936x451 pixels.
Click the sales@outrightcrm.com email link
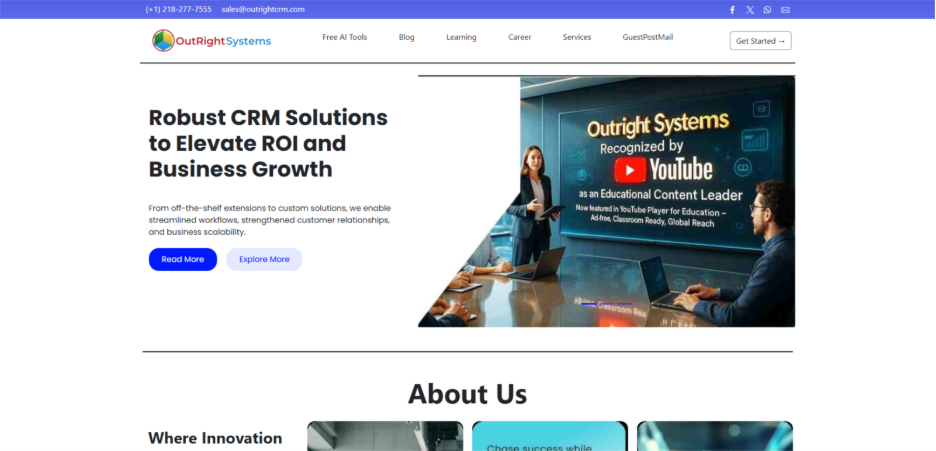point(263,10)
